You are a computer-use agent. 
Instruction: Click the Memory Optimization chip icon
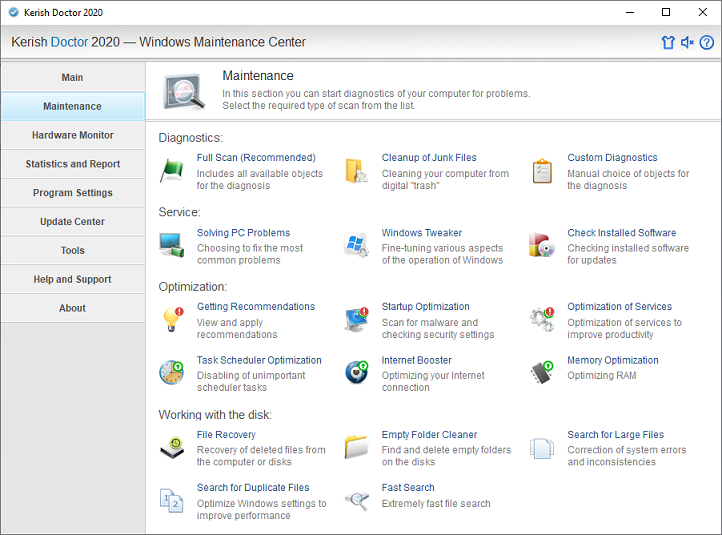pyautogui.click(x=542, y=372)
